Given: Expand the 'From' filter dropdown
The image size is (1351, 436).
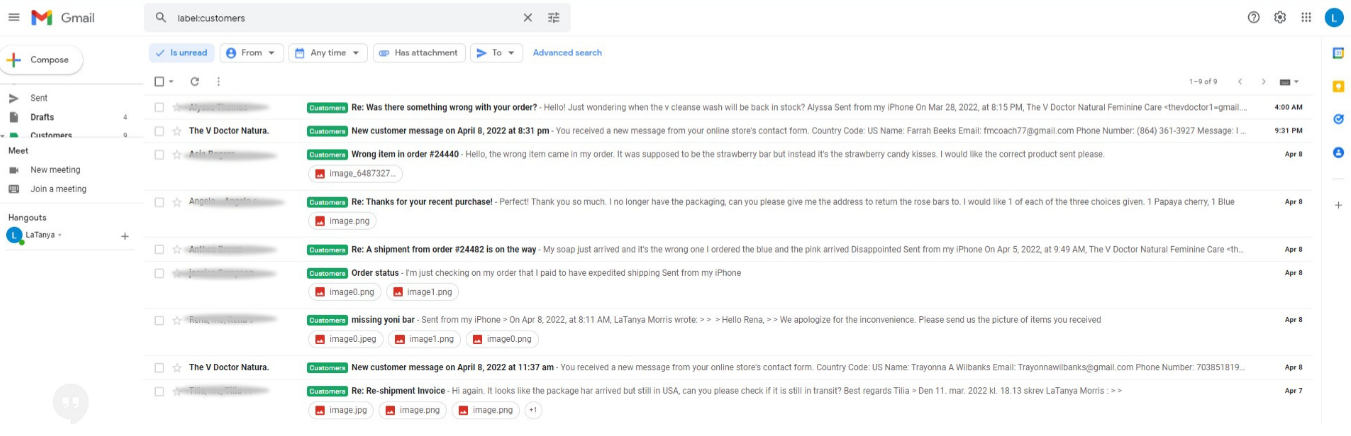Looking at the screenshot, I should click(251, 53).
